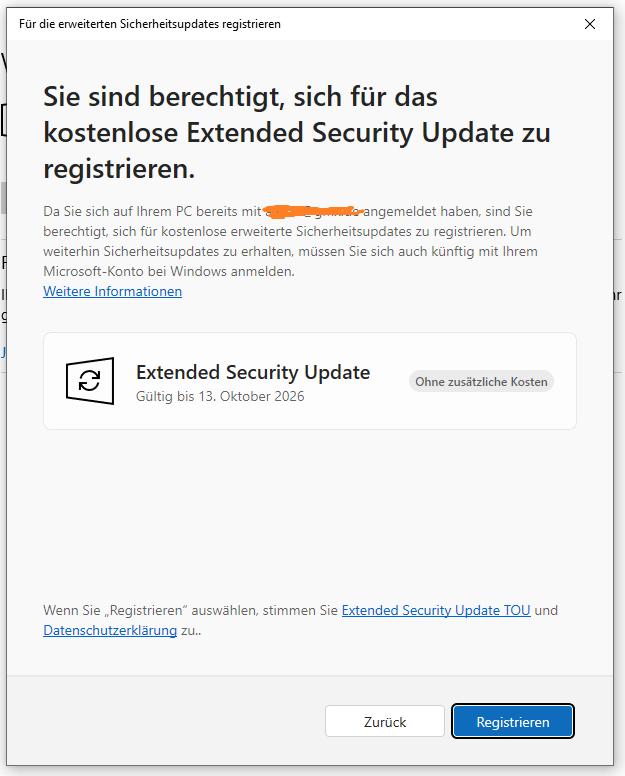The width and height of the screenshot is (625, 776).
Task: Click the text line berechtigt, sich für kostenlose
Action: click(x=287, y=232)
